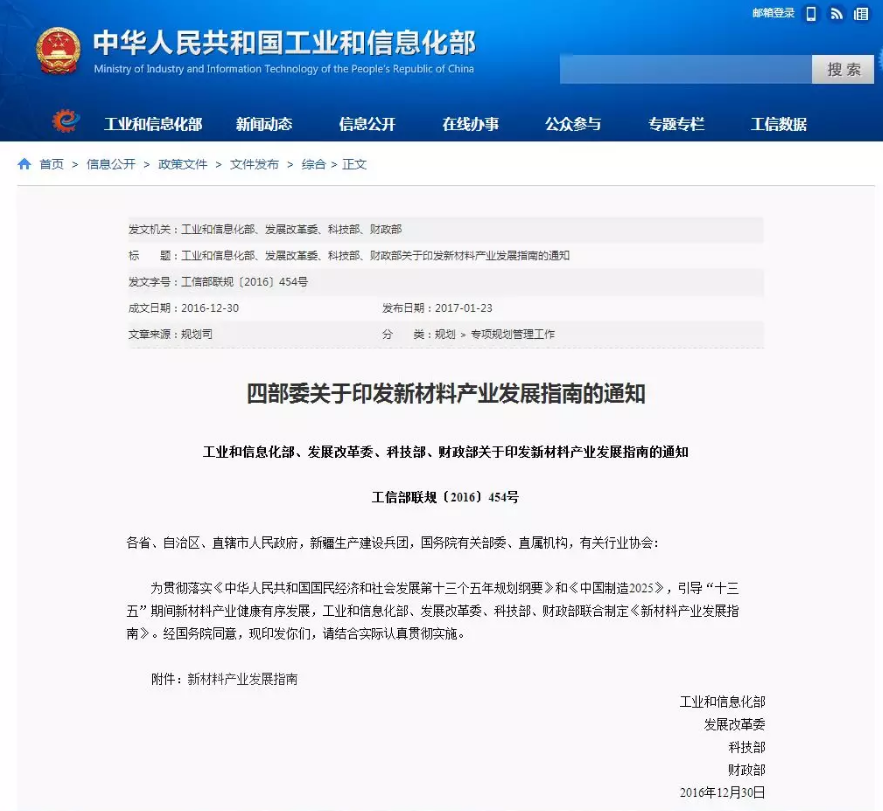Open the 工信数据 menu item
Screen dimensions: 883x811
click(x=779, y=124)
